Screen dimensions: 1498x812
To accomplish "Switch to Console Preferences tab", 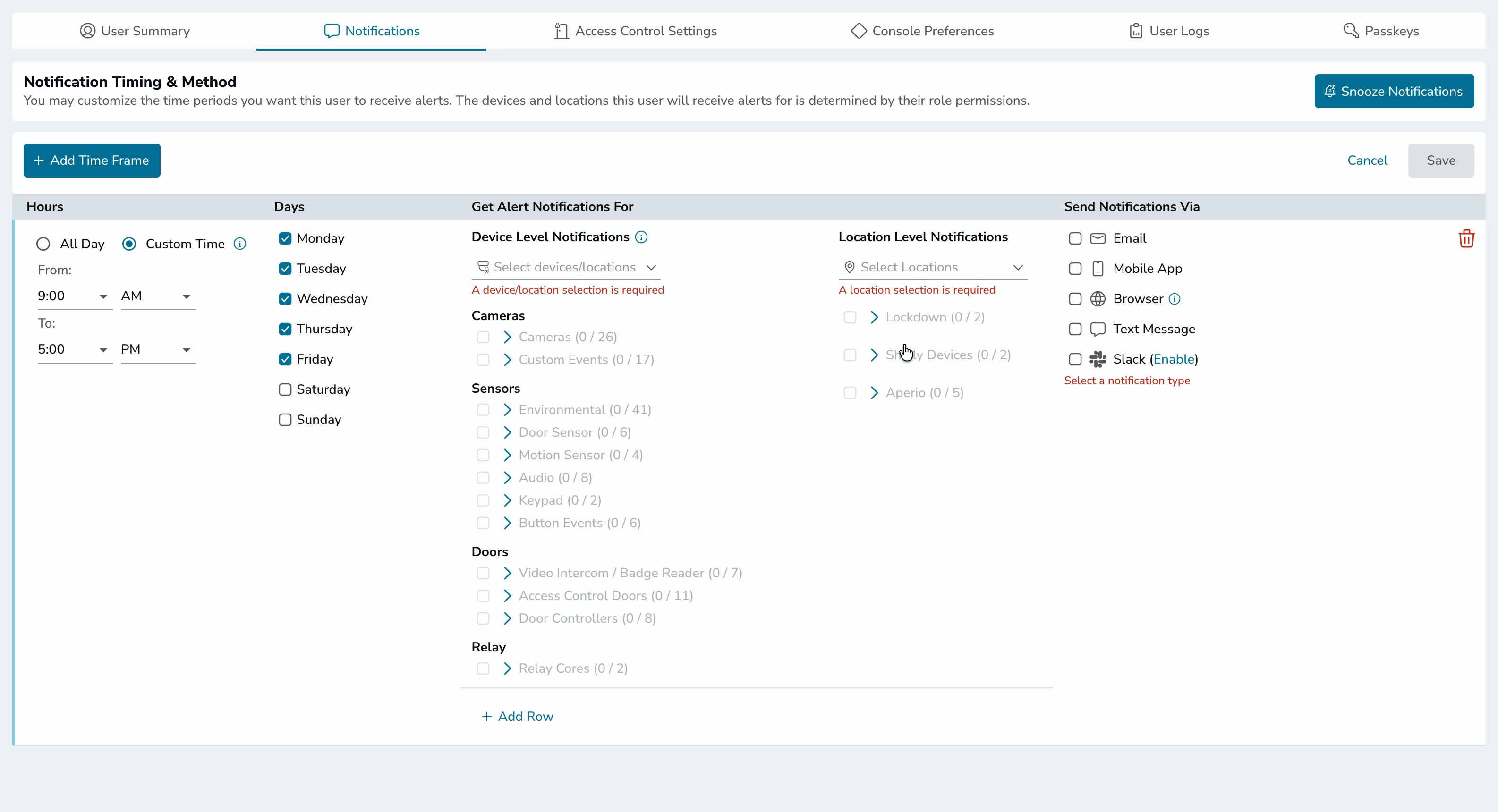I will pyautogui.click(x=922, y=31).
